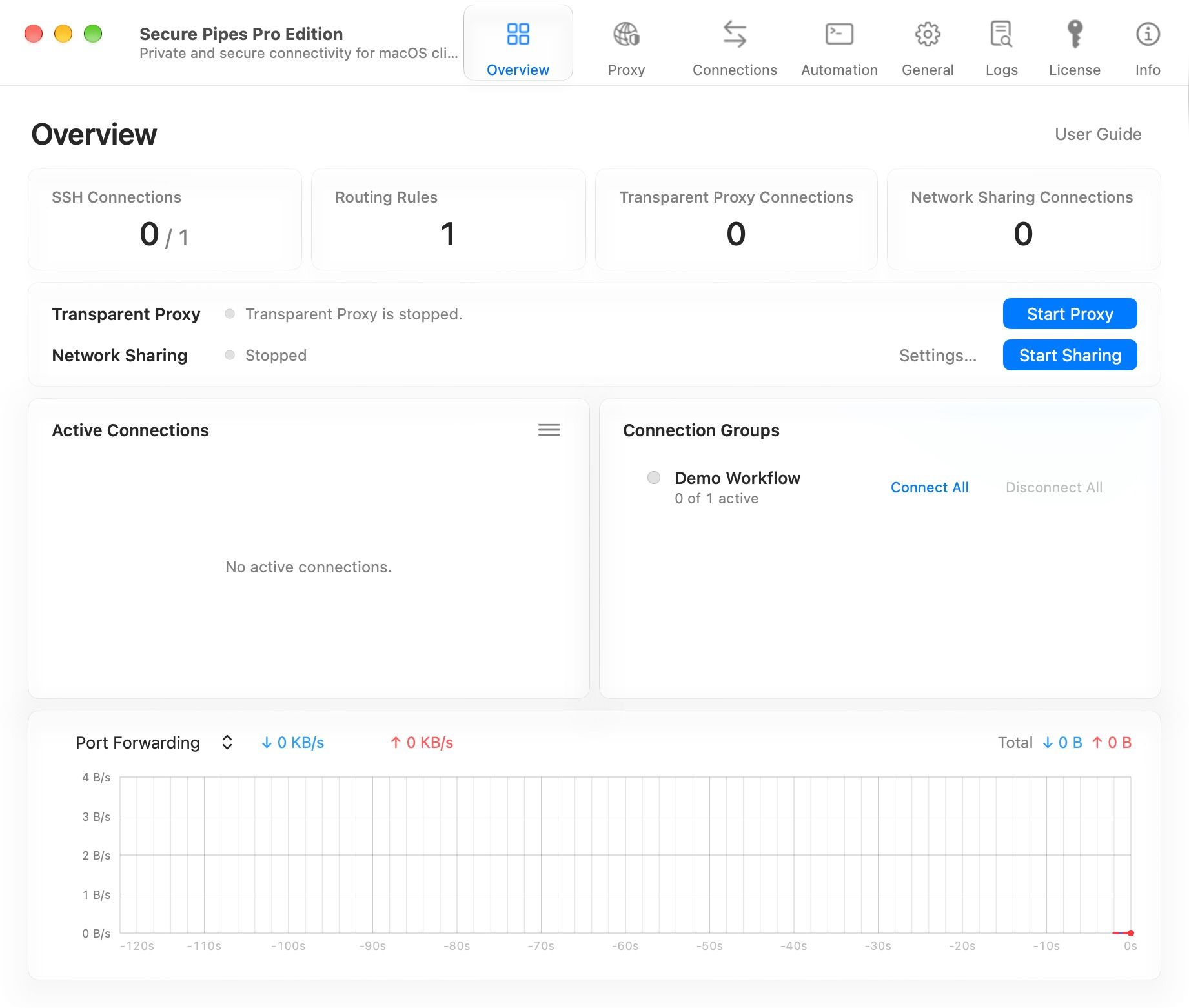Viewport: 1189px width, 1008px height.
Task: Open the User Guide link
Action: (1098, 134)
